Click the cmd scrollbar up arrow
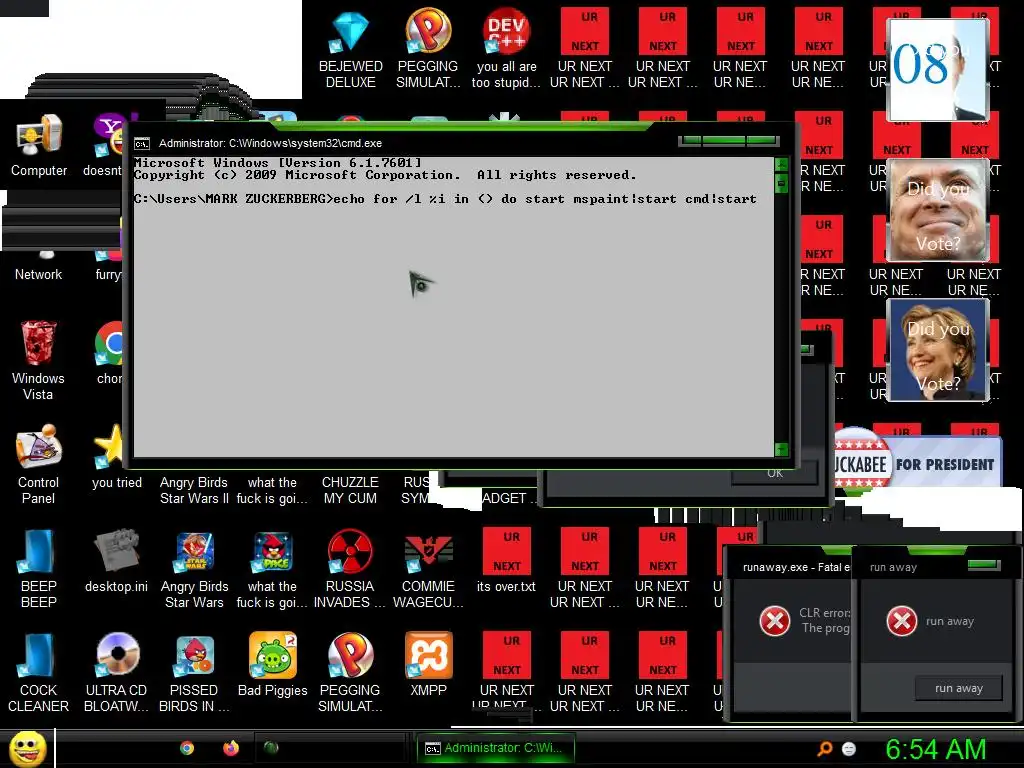The height and width of the screenshot is (768, 1024). pyautogui.click(x=781, y=164)
